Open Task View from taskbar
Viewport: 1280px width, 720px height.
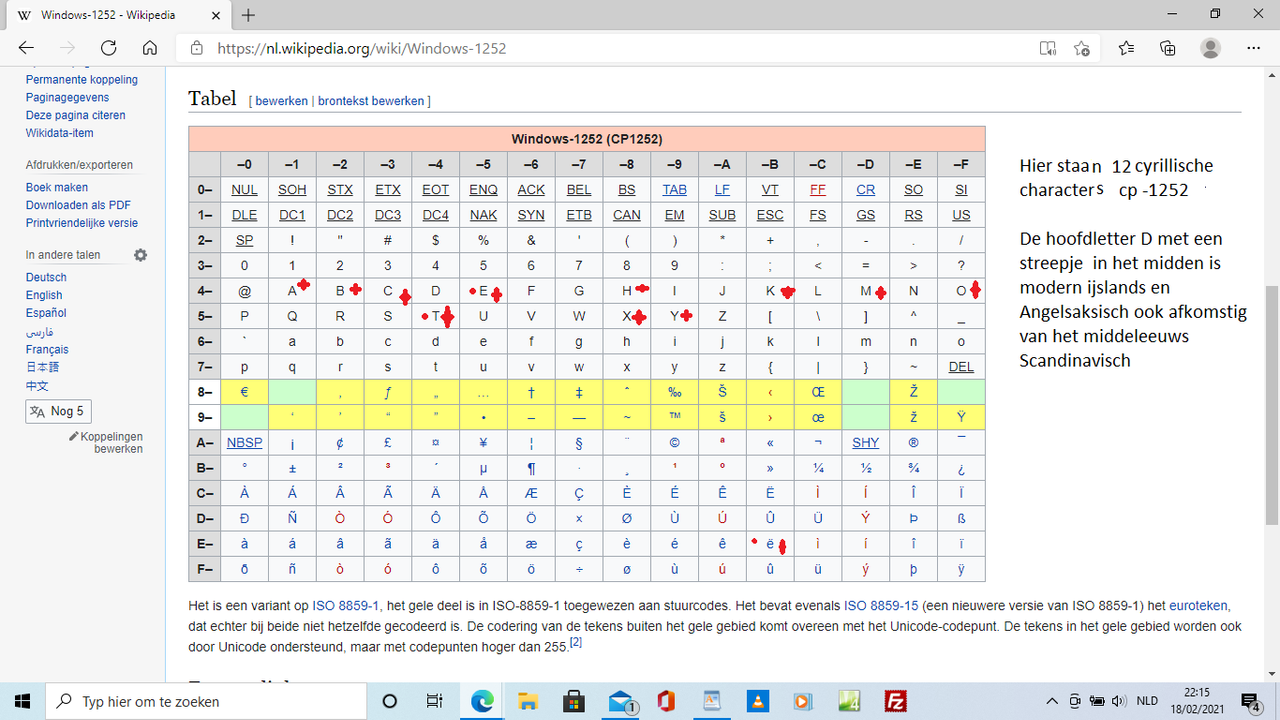(x=435, y=701)
